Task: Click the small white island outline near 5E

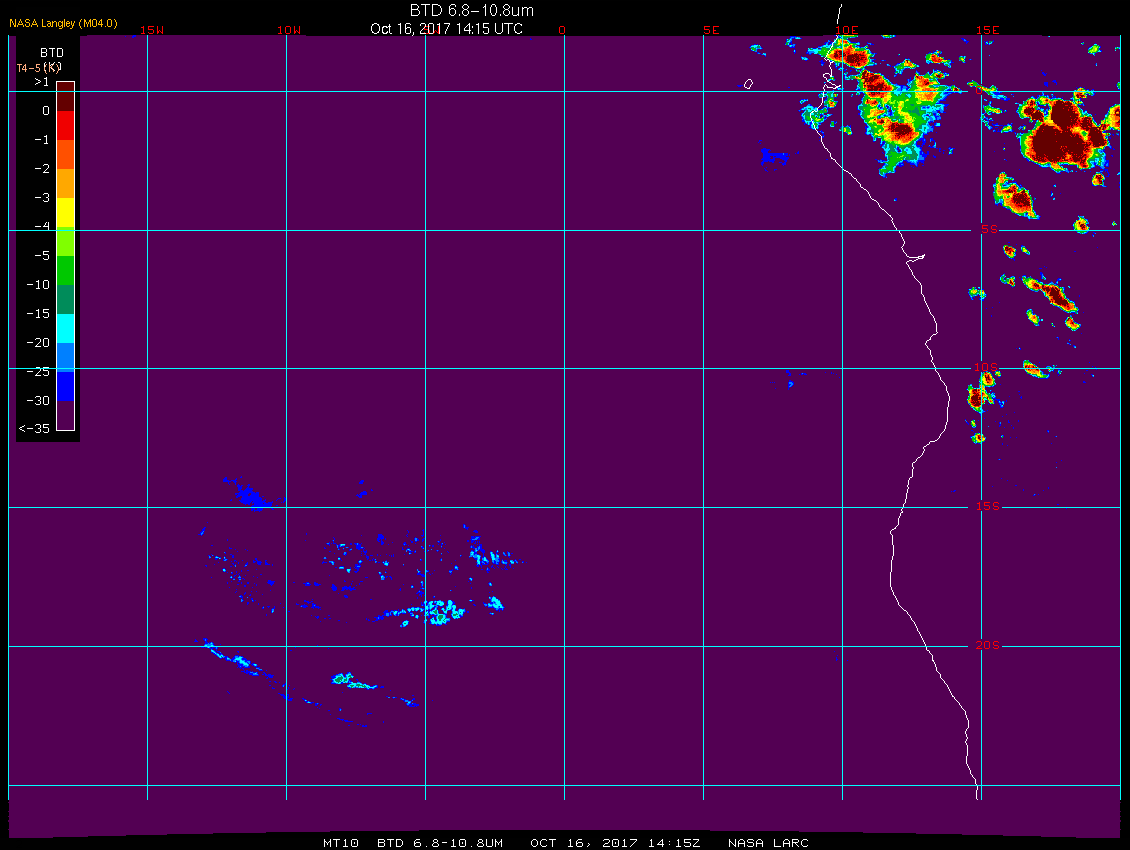Action: (748, 84)
